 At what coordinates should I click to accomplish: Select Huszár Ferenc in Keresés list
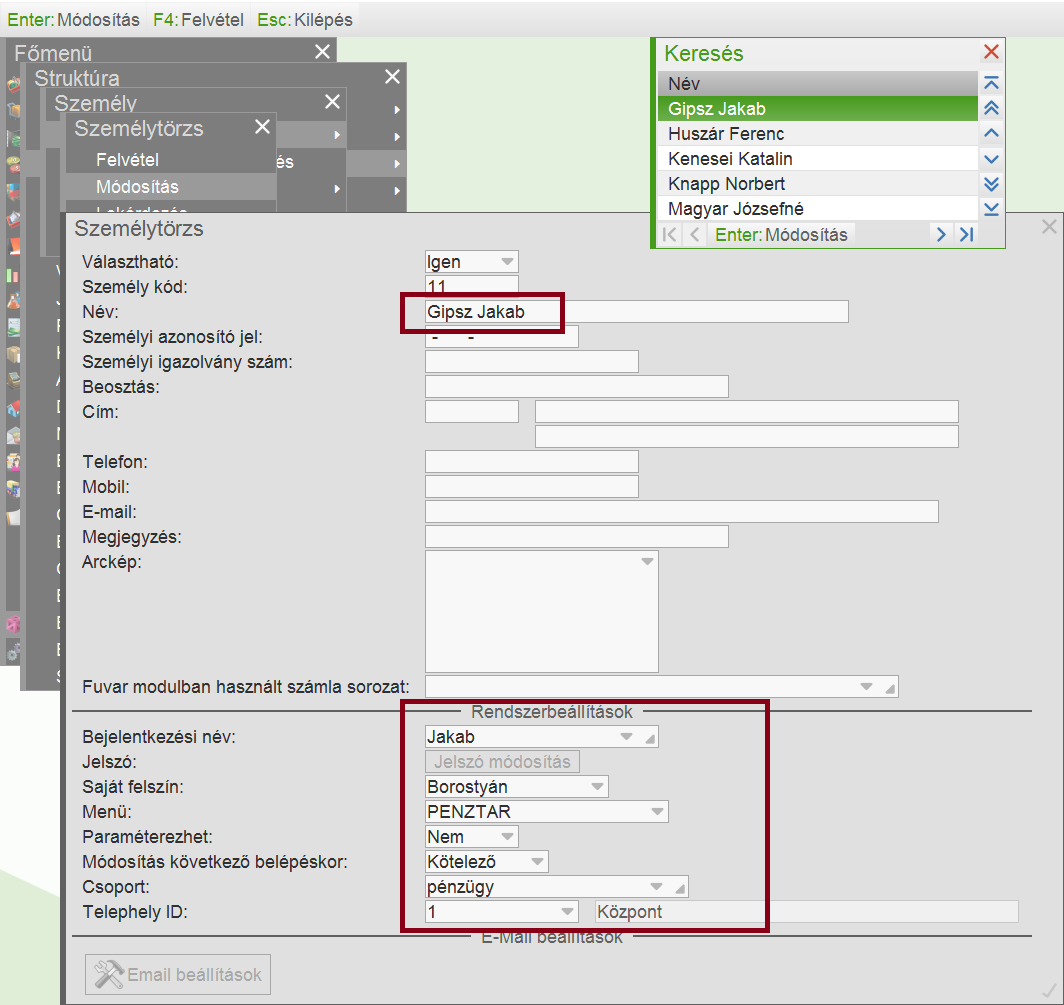tap(818, 134)
